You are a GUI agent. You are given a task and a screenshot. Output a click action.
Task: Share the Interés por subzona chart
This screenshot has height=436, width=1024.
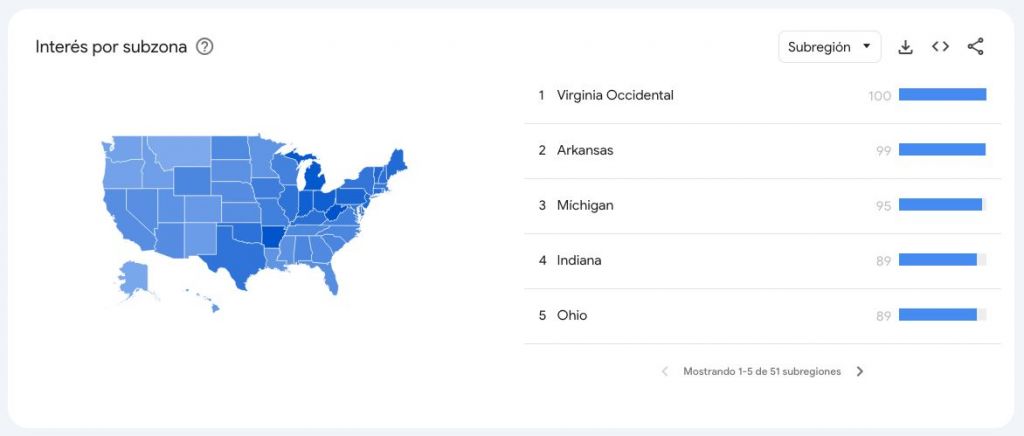975,46
